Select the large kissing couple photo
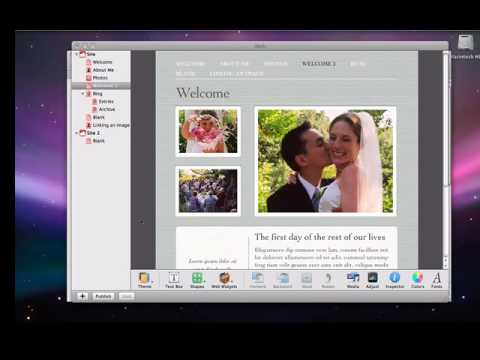This screenshot has height=360, width=480. pos(325,161)
